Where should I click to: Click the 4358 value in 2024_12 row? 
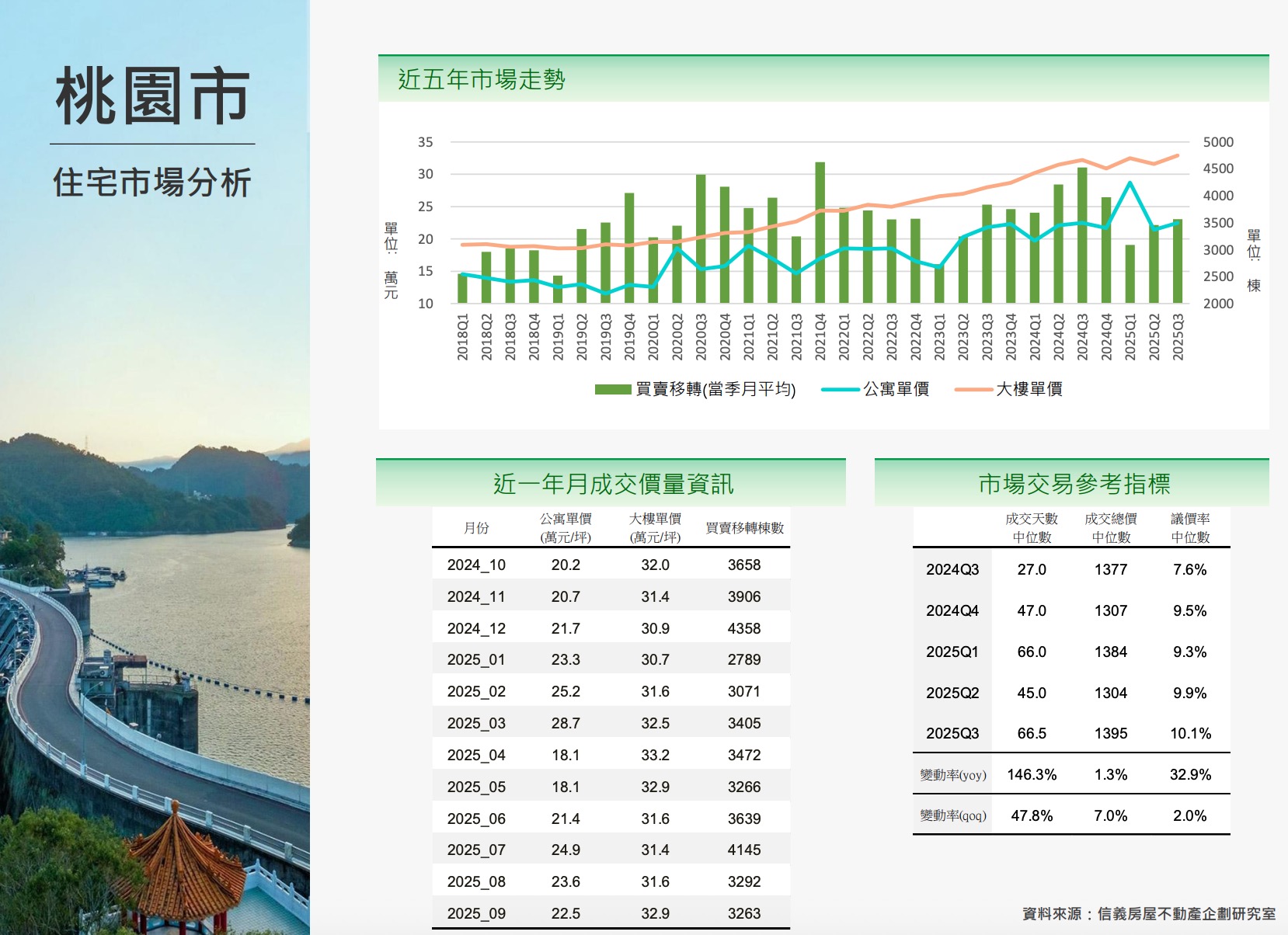744,628
